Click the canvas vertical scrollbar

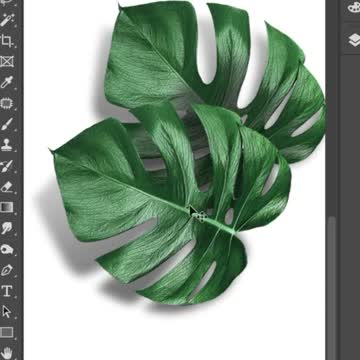332,288
